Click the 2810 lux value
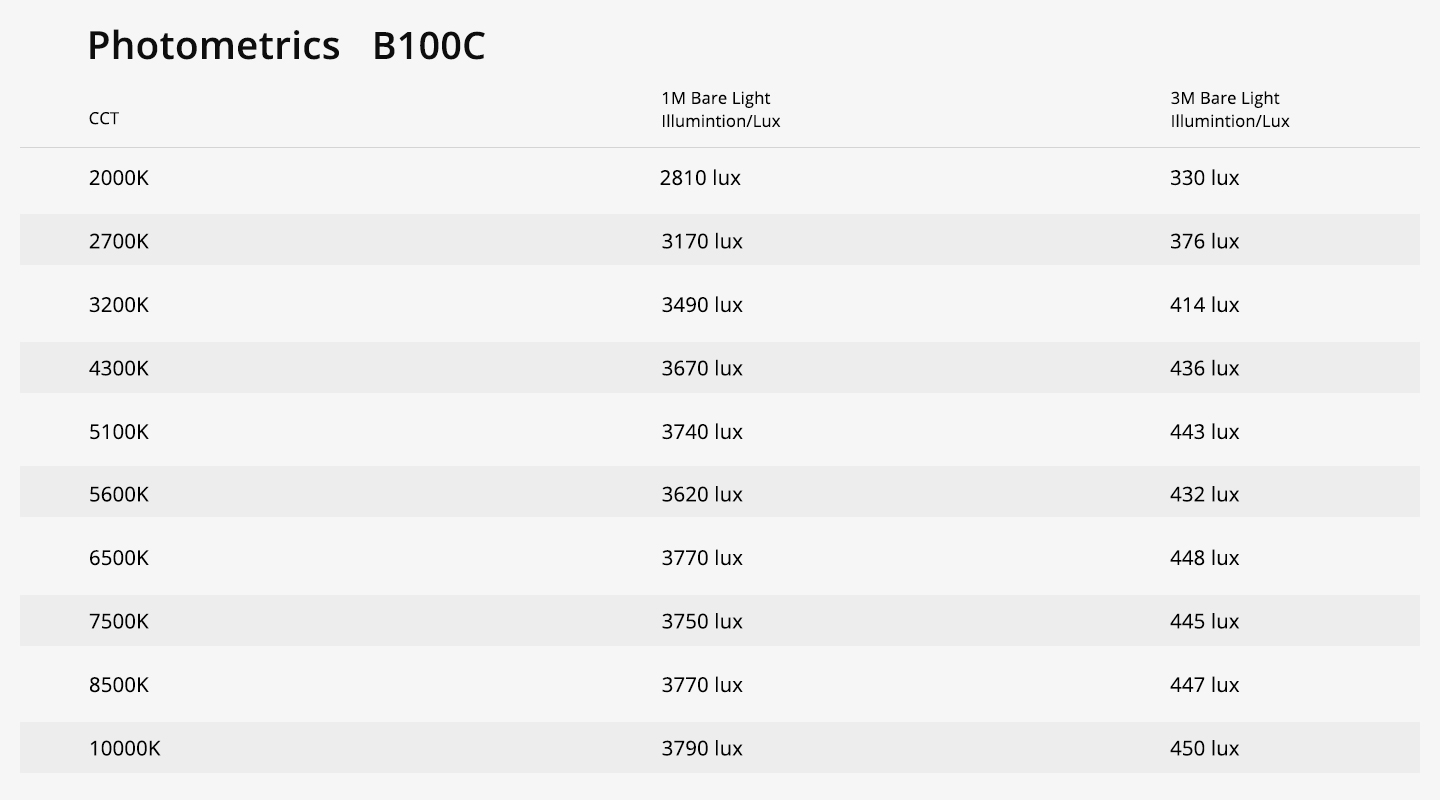 [x=700, y=178]
